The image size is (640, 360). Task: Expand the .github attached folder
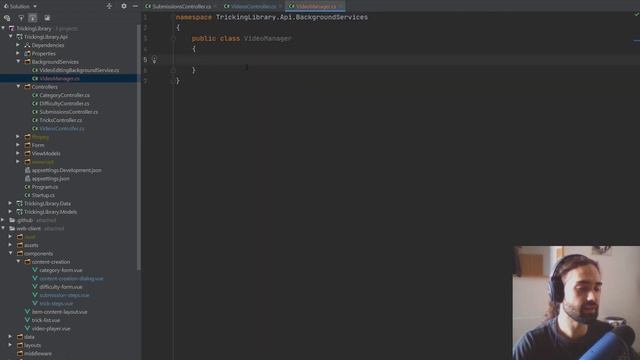(3, 220)
